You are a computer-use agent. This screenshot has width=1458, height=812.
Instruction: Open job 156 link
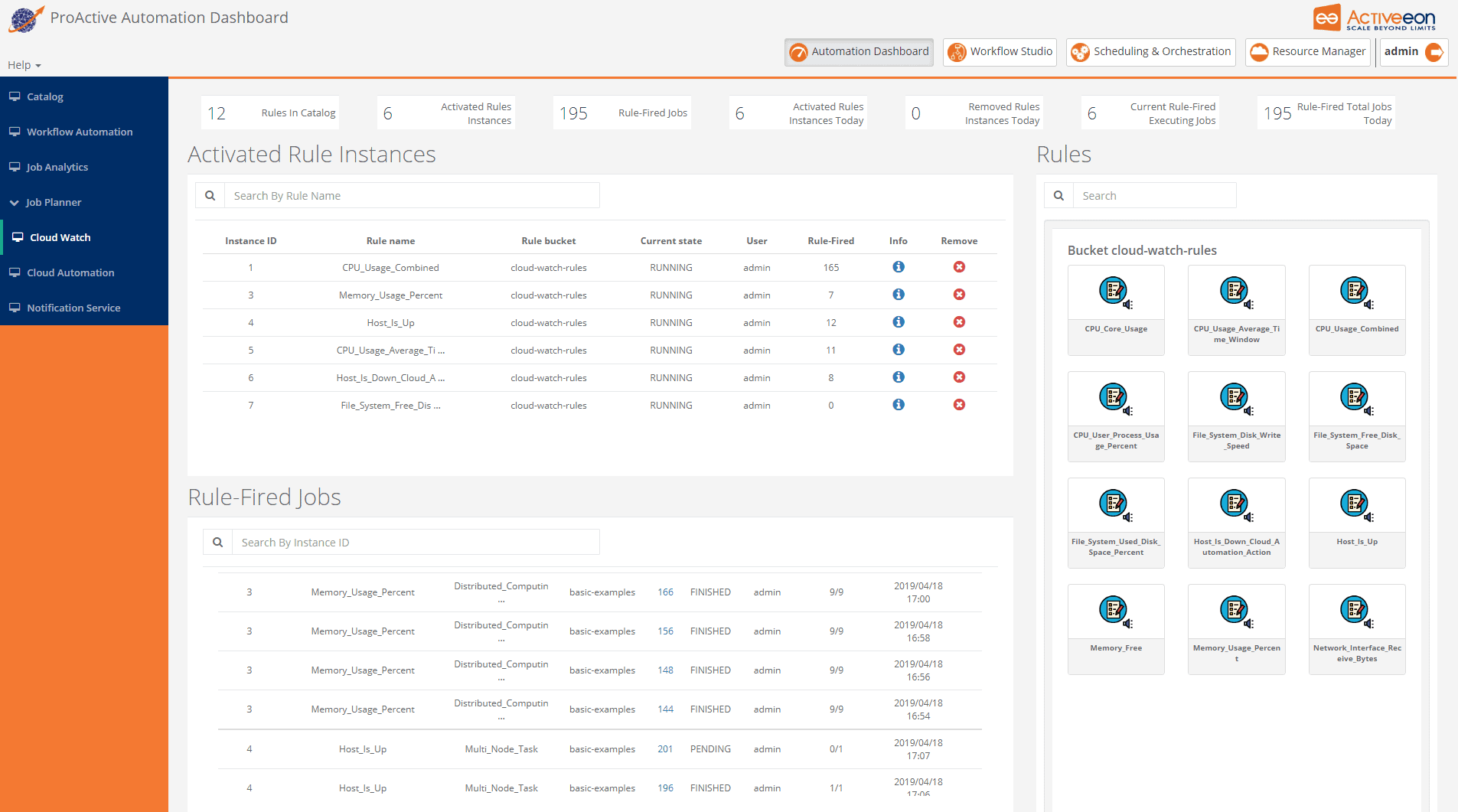[666, 631]
